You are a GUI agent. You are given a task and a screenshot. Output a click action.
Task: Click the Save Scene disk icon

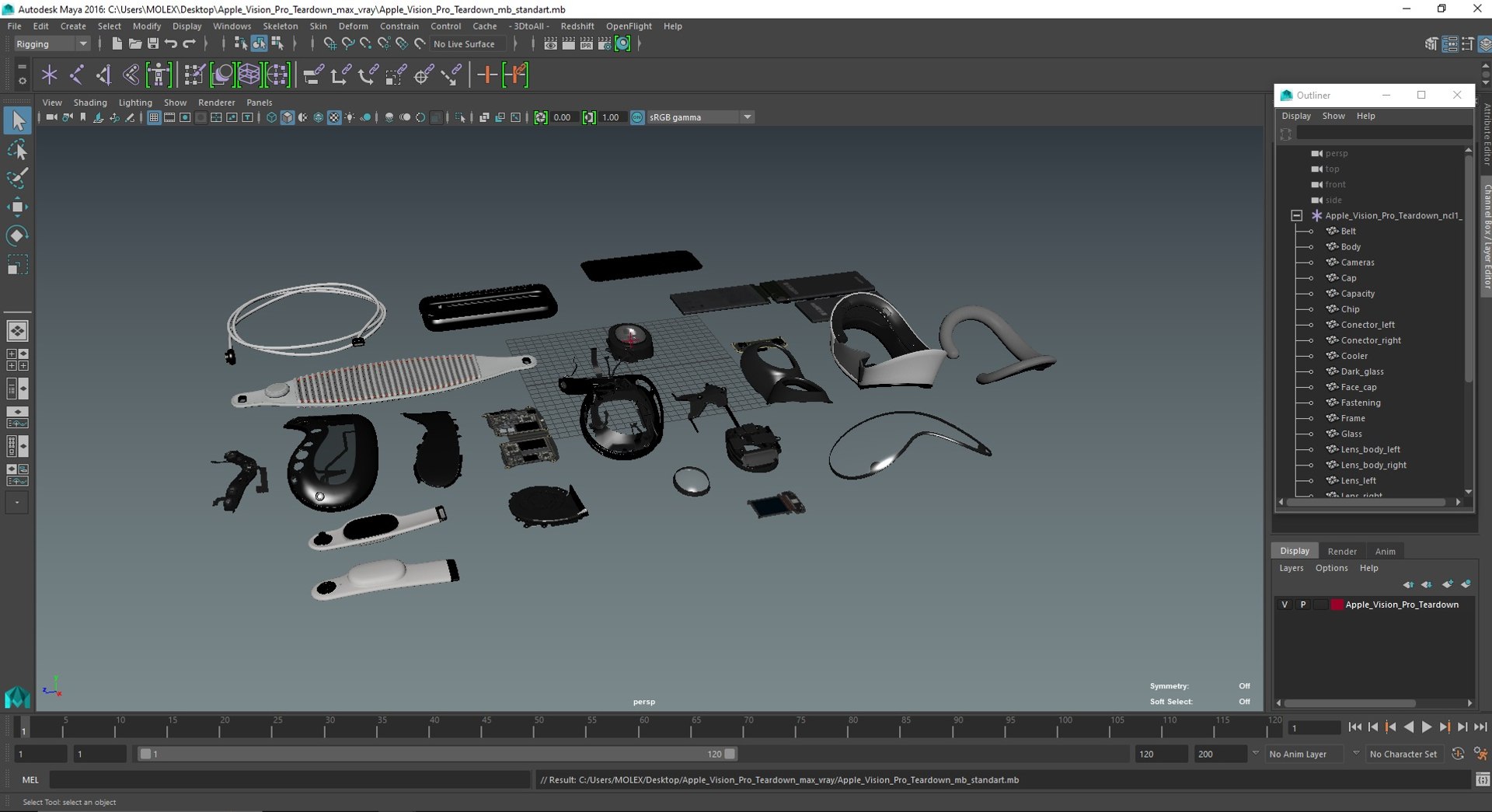click(153, 44)
